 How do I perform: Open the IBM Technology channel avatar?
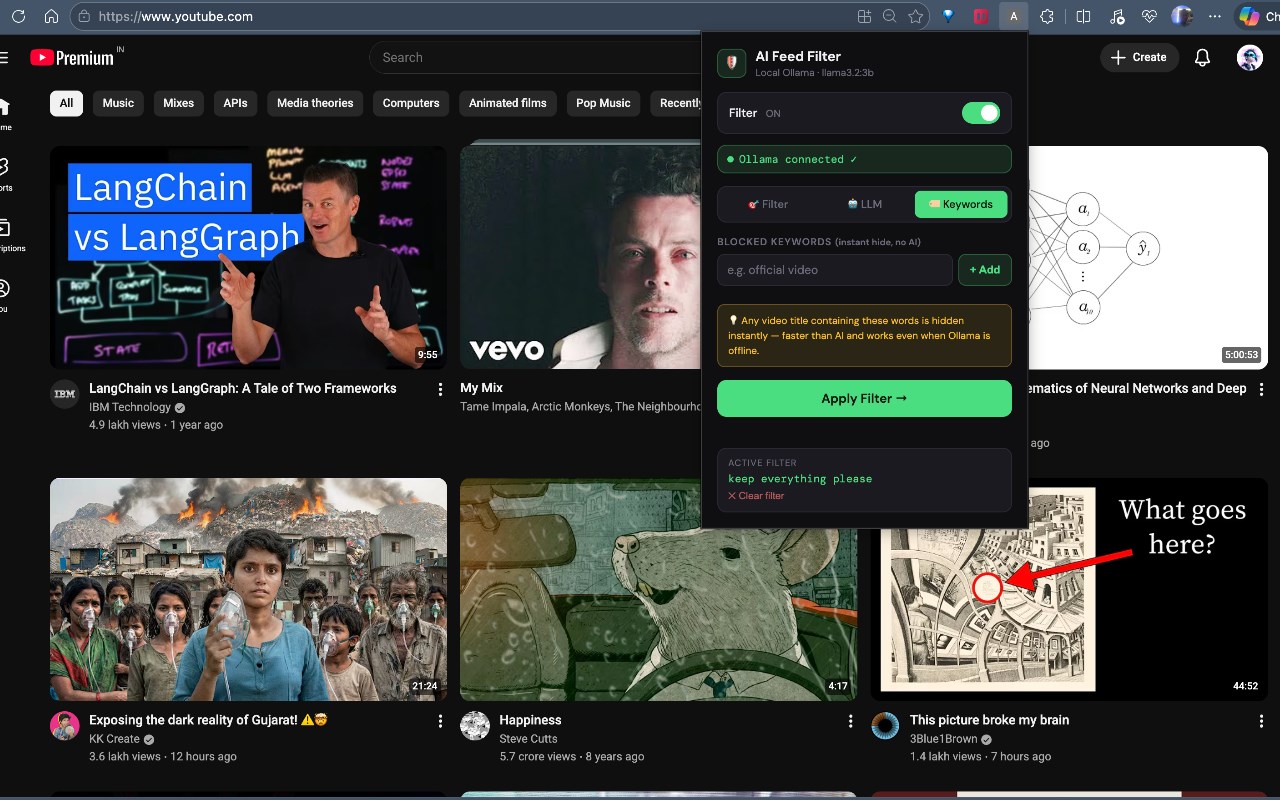64,394
